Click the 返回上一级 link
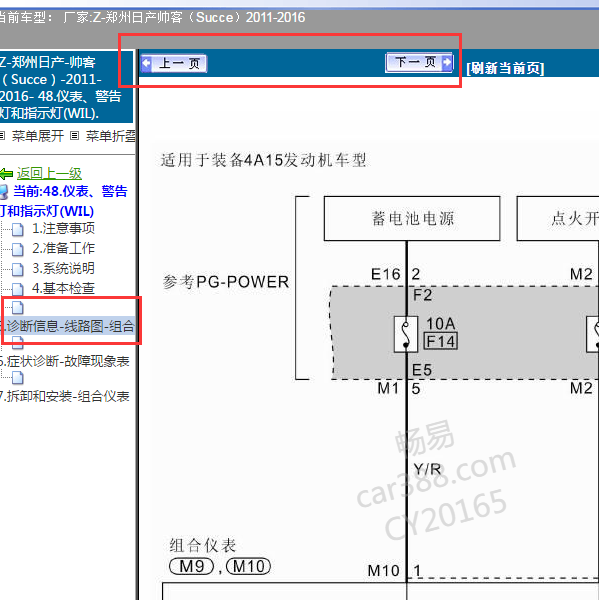Image resolution: width=599 pixels, height=600 pixels. click(49, 174)
